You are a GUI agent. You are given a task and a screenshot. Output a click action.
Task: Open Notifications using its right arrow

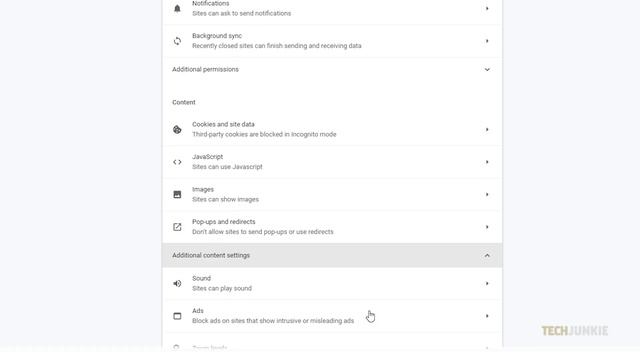coord(487,8)
